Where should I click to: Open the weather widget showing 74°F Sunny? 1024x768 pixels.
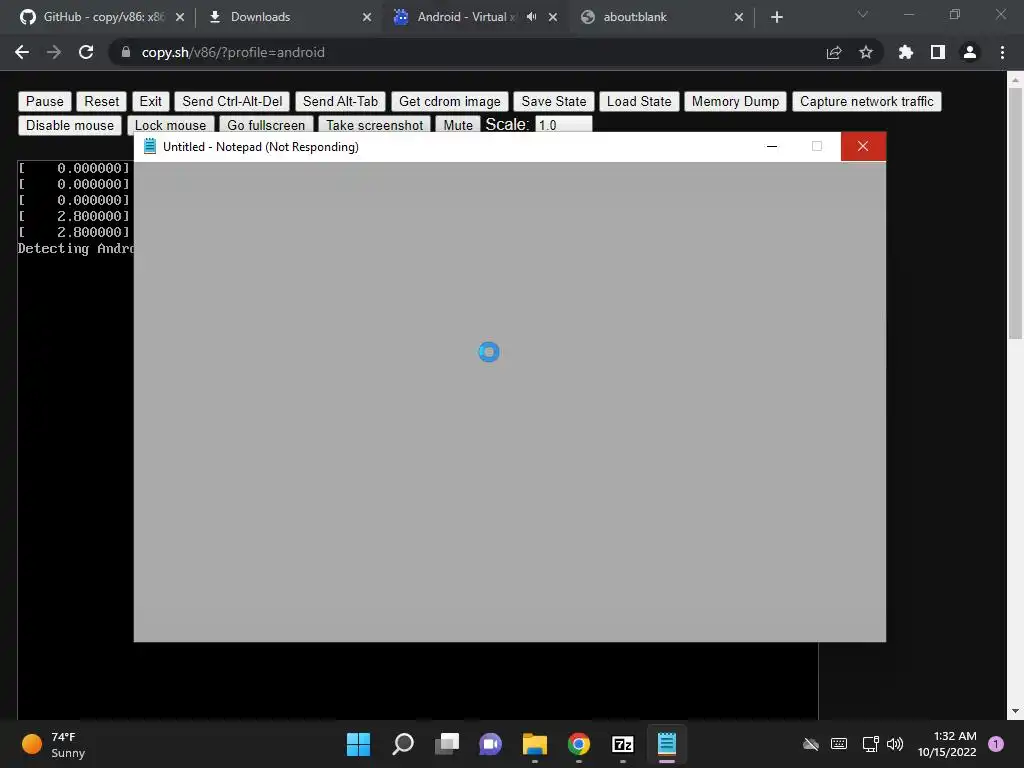54,744
